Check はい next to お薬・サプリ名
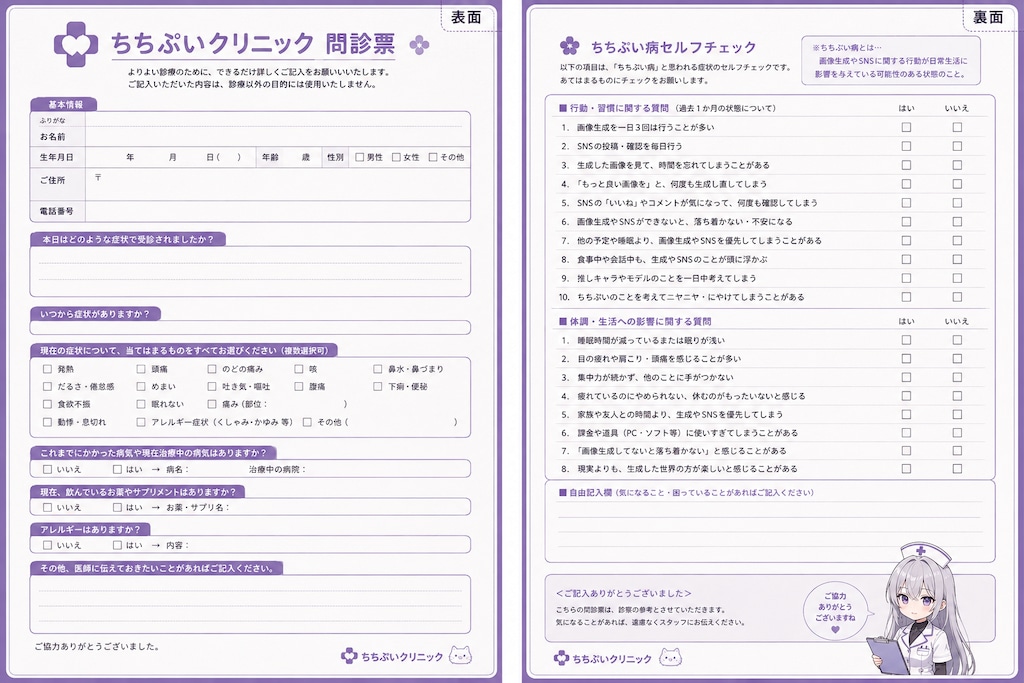Image resolution: width=1024 pixels, height=683 pixels. [117, 507]
